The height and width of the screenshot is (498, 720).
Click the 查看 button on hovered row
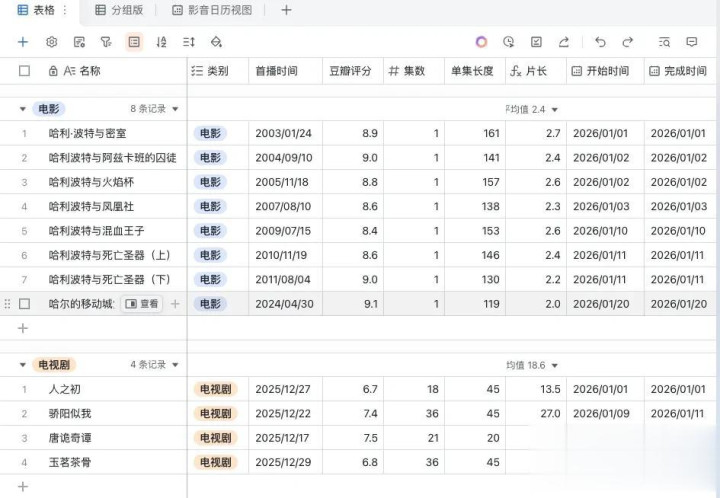click(142, 304)
